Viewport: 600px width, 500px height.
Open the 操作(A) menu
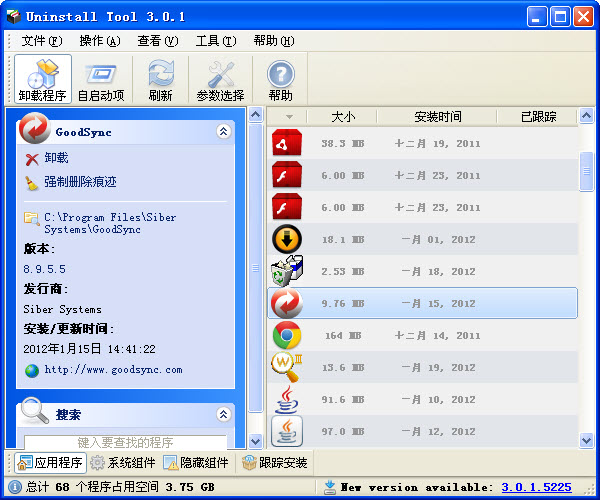(100, 41)
